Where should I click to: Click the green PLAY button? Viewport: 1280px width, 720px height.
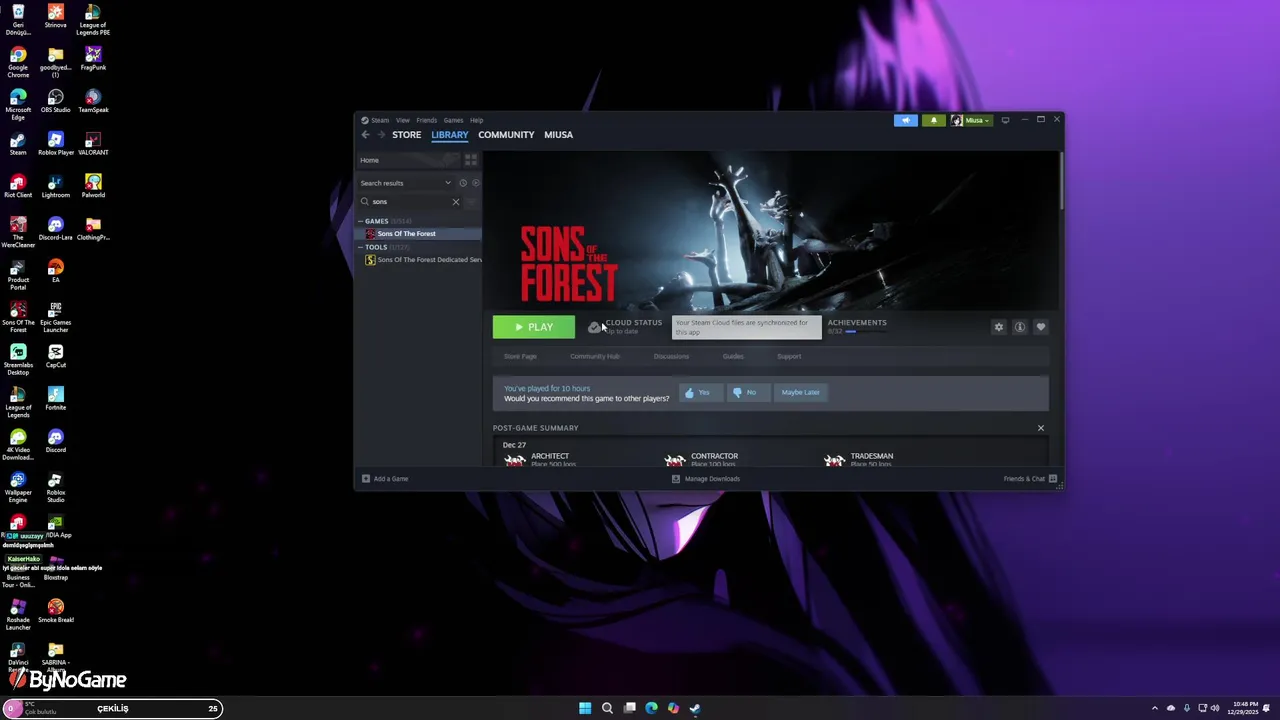click(x=534, y=327)
